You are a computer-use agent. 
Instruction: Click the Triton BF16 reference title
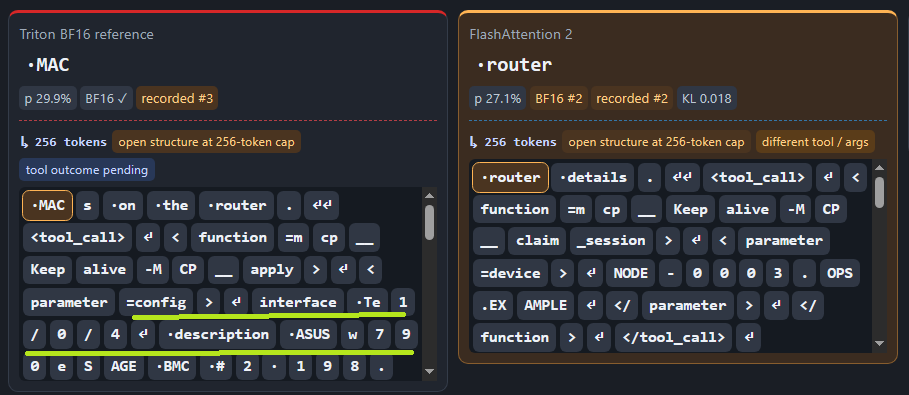point(87,34)
